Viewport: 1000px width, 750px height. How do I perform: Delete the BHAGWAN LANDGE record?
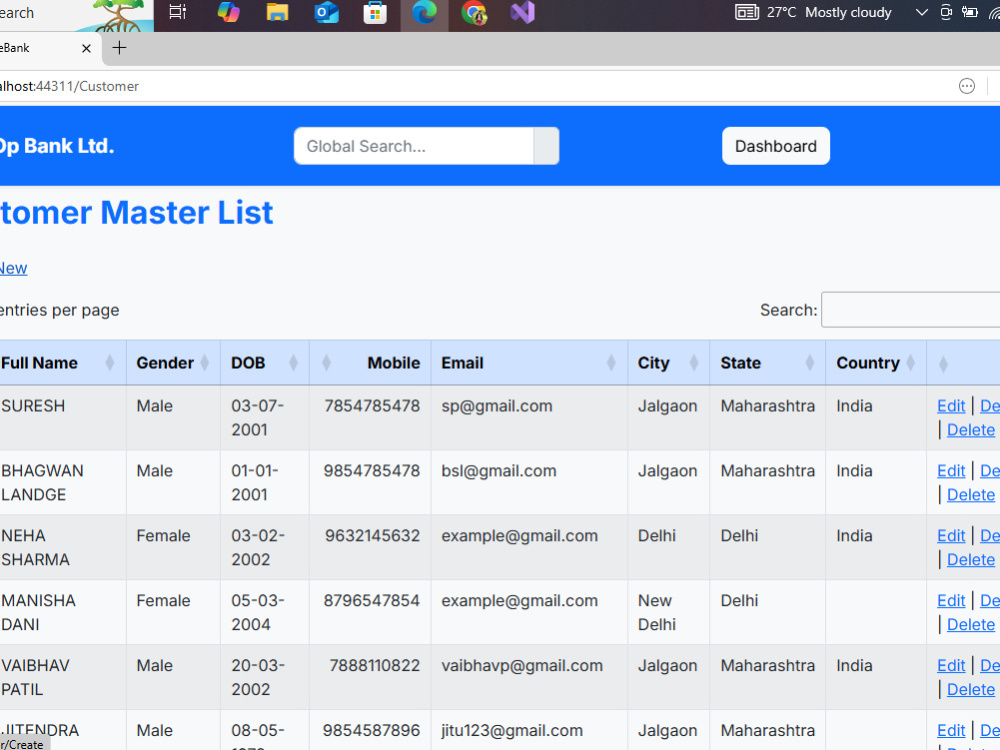click(971, 496)
